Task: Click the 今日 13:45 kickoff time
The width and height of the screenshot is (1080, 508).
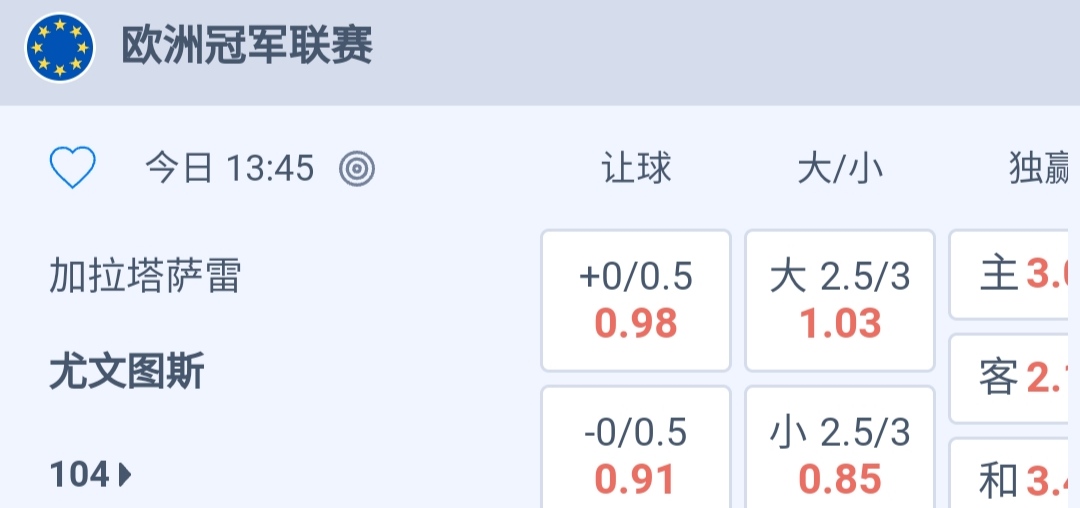Action: [x=230, y=168]
